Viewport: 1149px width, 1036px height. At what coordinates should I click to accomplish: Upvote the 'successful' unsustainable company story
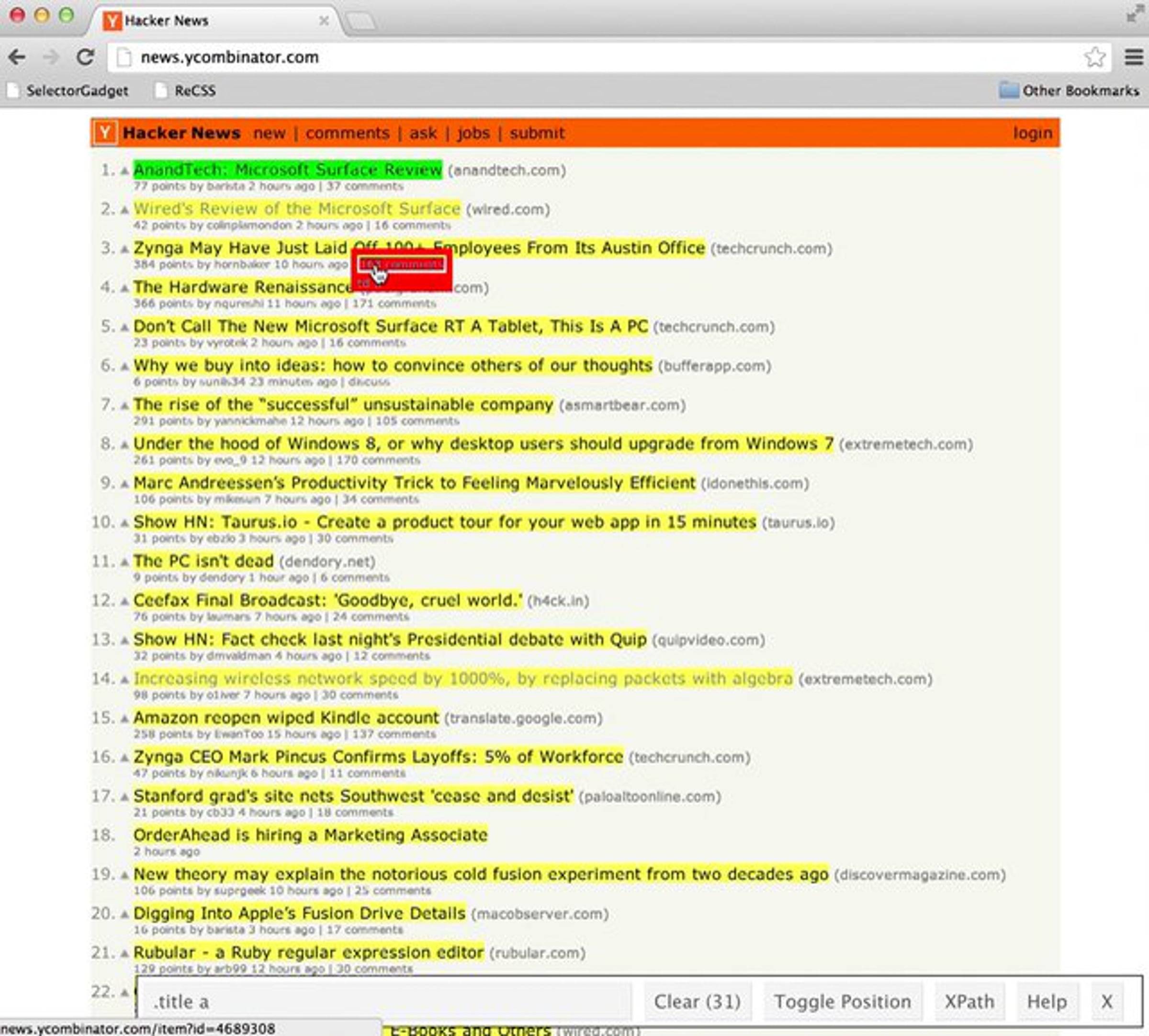click(x=124, y=405)
